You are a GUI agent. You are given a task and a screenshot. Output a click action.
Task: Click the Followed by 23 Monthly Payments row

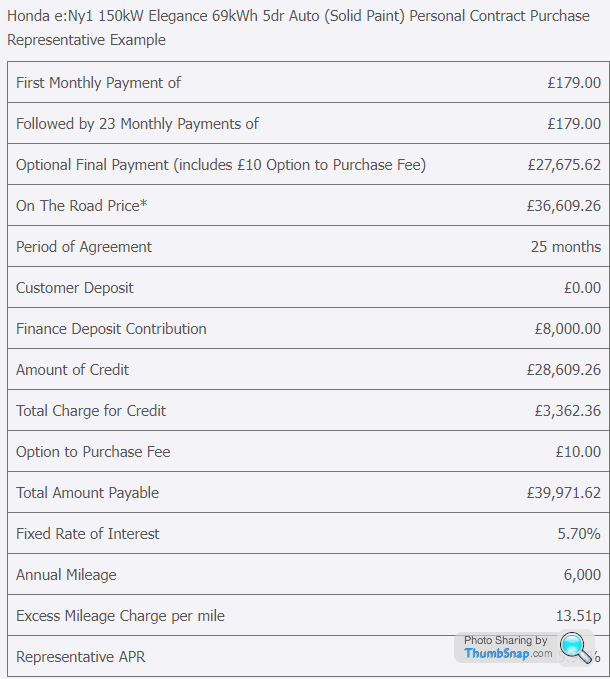coord(308,123)
